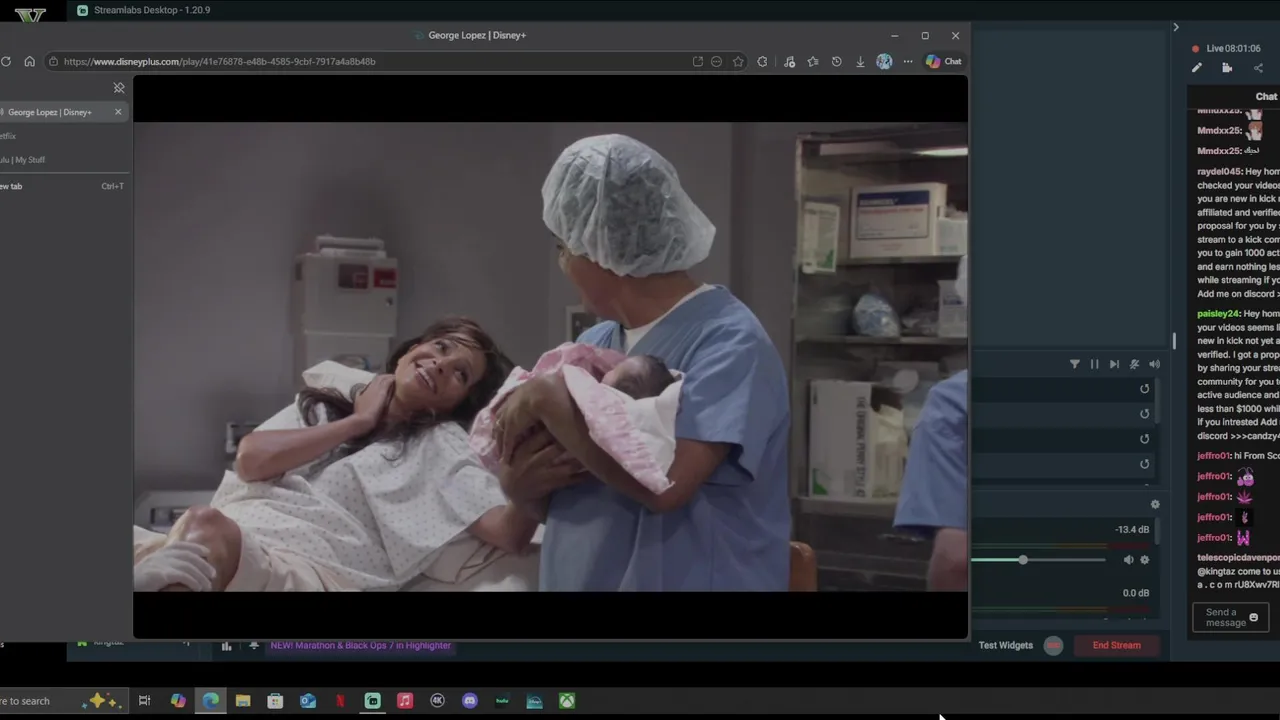Close the George Lopez | Disney+ tab
Image resolution: width=1280 pixels, height=720 pixels.
tap(118, 112)
